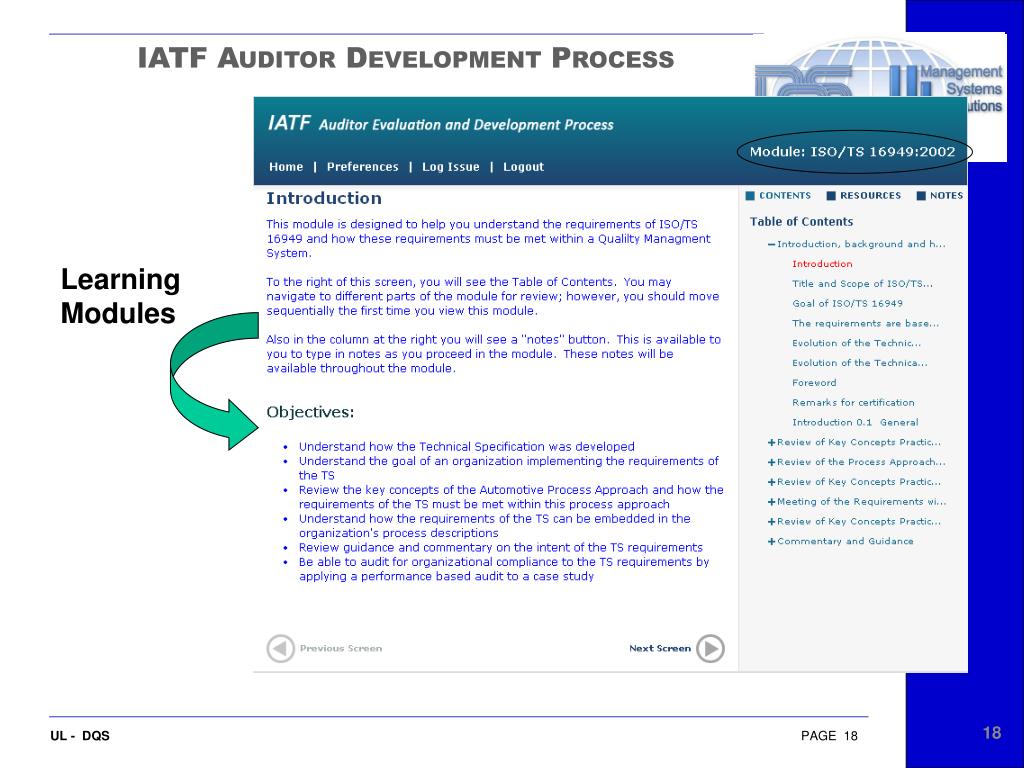Click the IATF logo text in header
This screenshot has height=768, width=1024.
[289, 123]
